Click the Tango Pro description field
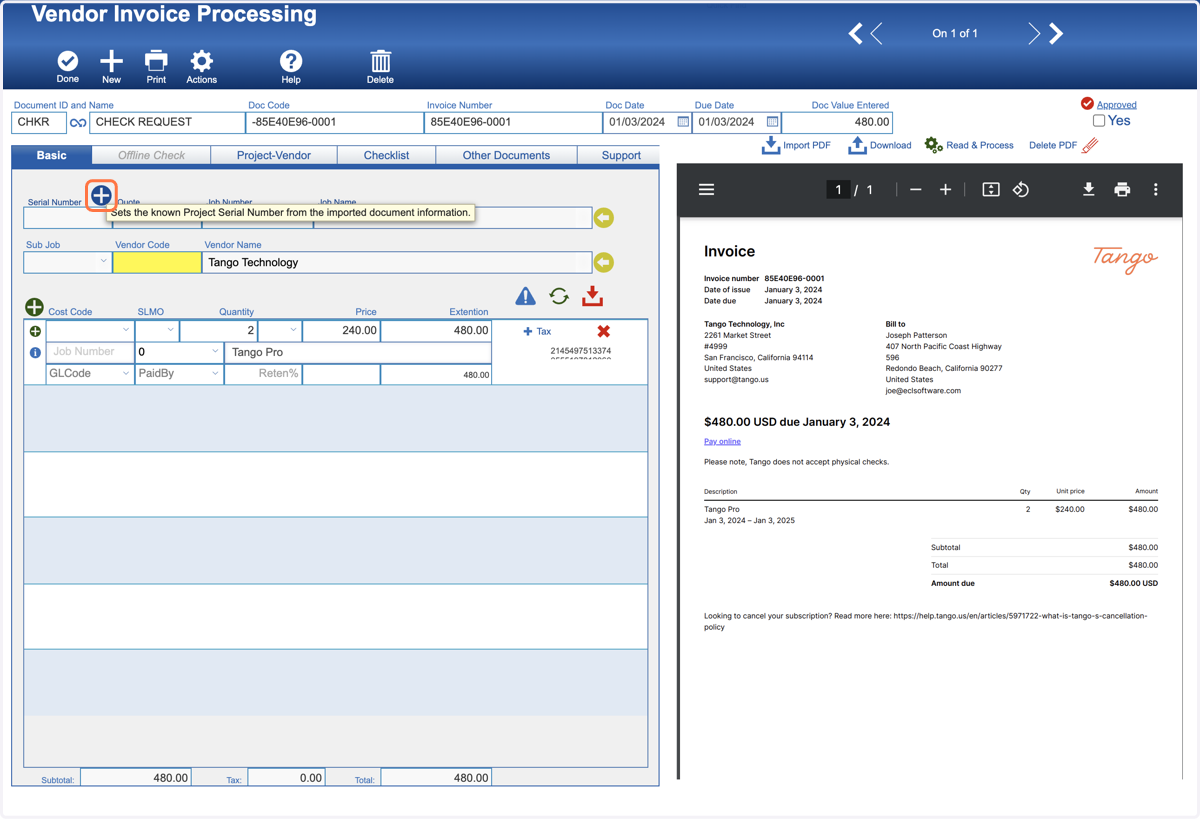This screenshot has height=819, width=1200. pyautogui.click(x=358, y=352)
